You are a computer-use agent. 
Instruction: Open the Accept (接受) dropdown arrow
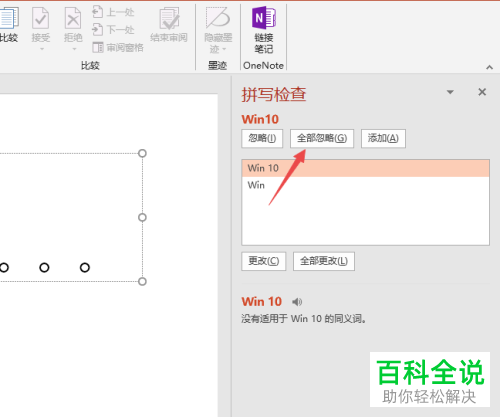(x=42, y=49)
